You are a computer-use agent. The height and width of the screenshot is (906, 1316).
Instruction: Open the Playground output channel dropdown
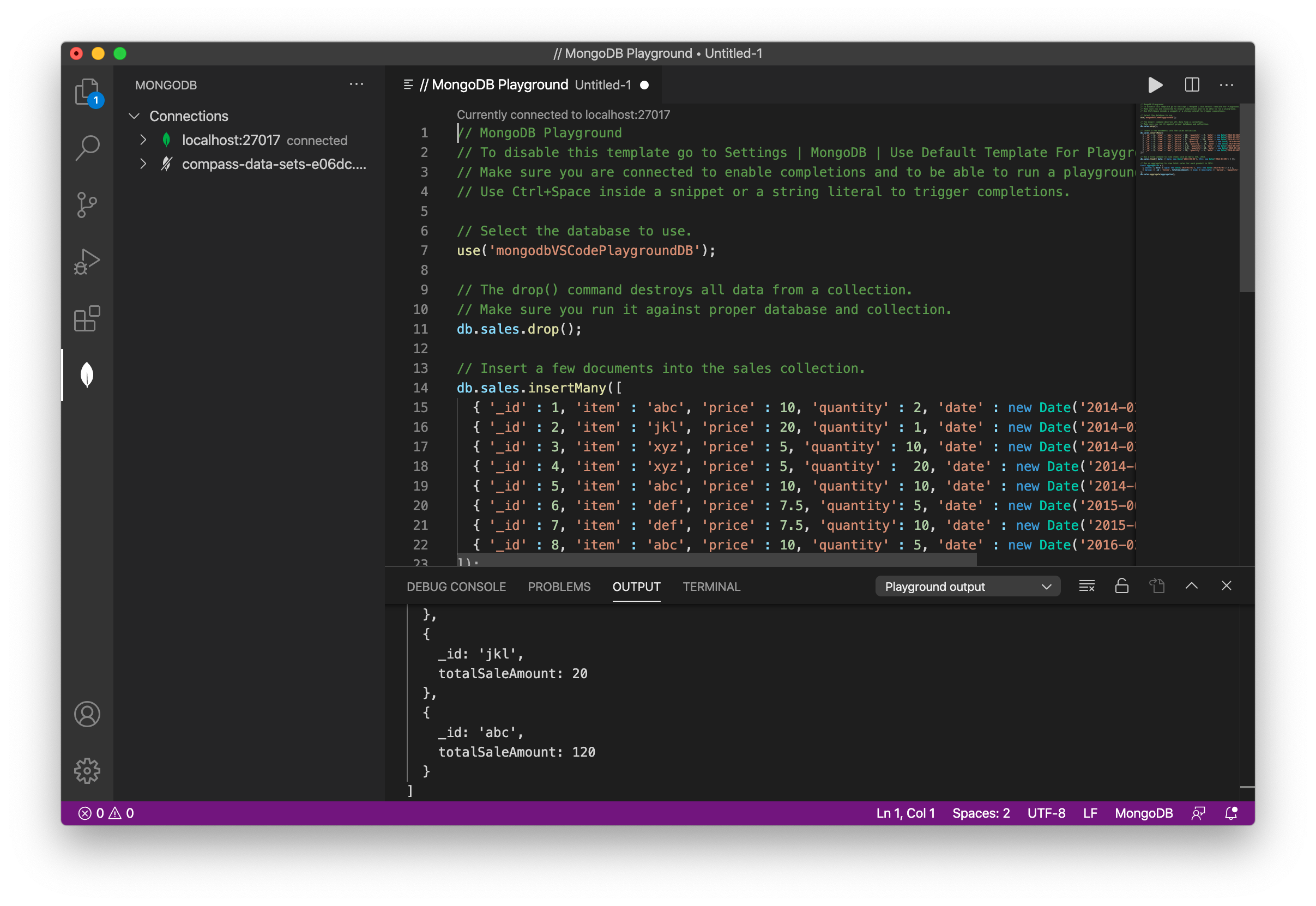(967, 587)
